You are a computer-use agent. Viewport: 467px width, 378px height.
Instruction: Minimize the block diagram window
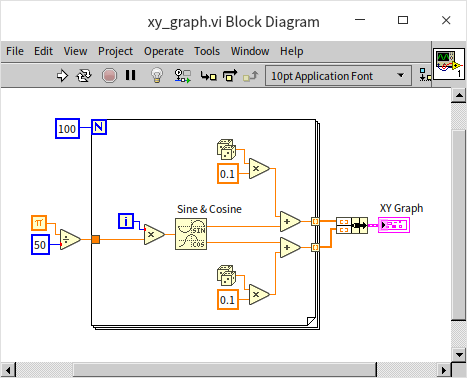[360, 20]
